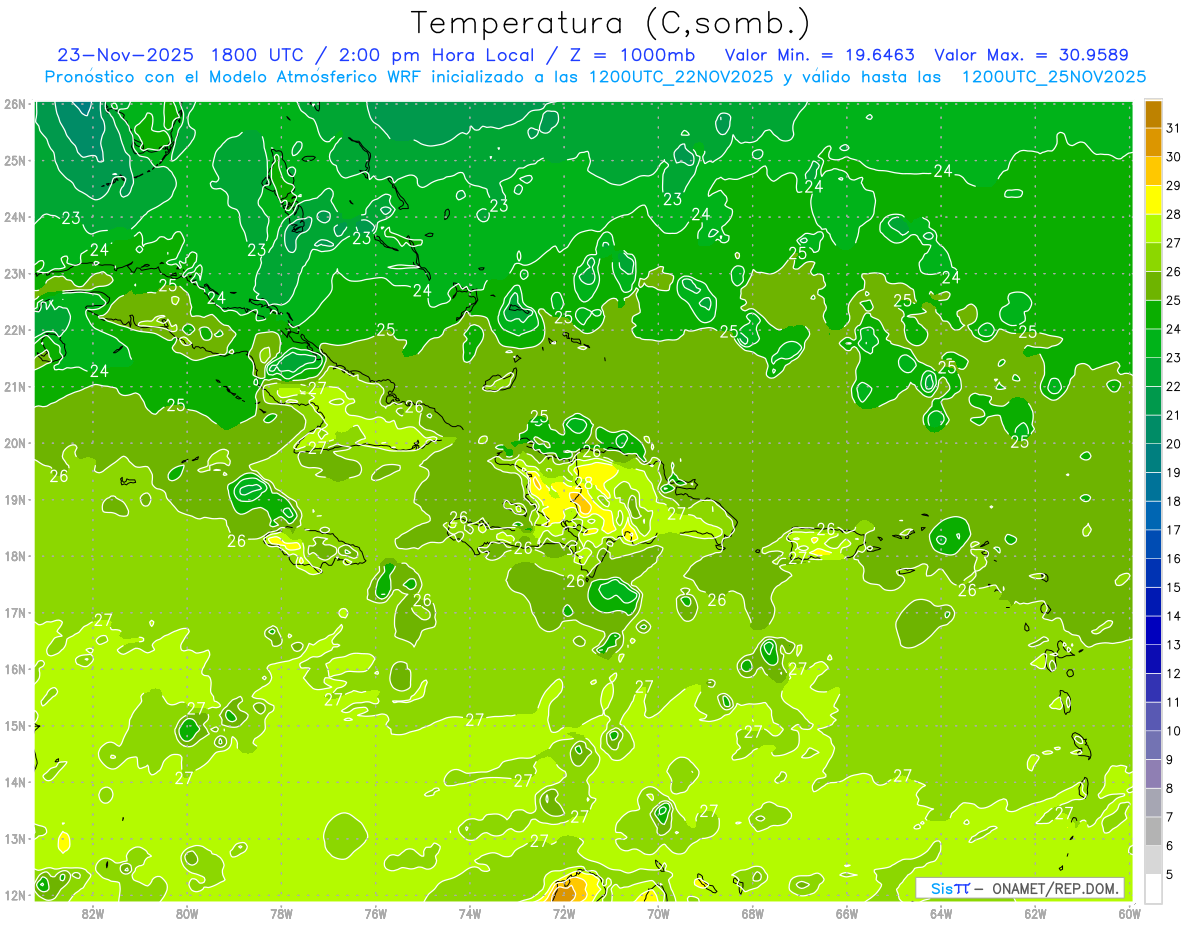Click the '20' label on the color scale
1200x927 pixels.
click(1174, 444)
